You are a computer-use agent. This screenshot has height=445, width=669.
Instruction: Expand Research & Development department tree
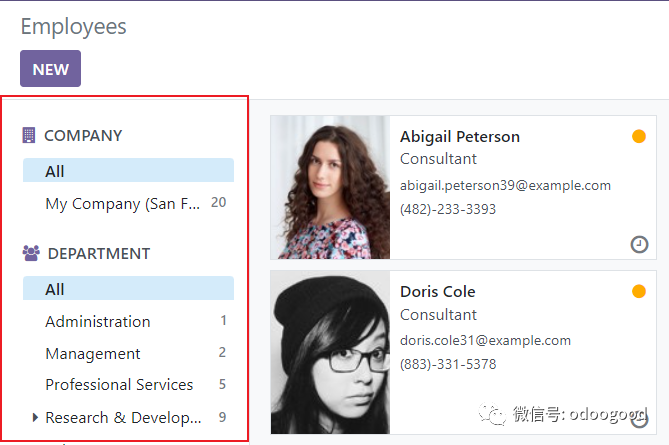pyautogui.click(x=36, y=417)
